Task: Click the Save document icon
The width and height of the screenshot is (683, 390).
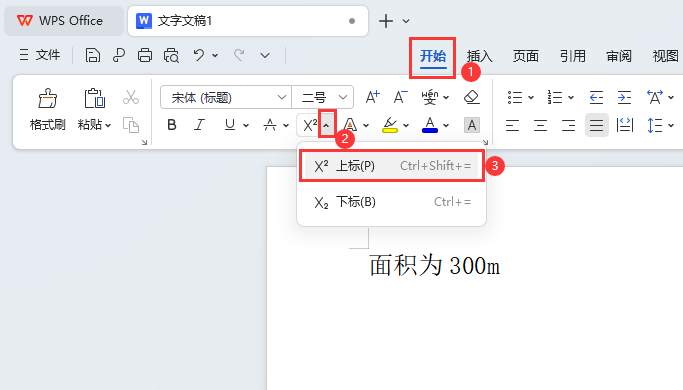Action: [x=92, y=55]
